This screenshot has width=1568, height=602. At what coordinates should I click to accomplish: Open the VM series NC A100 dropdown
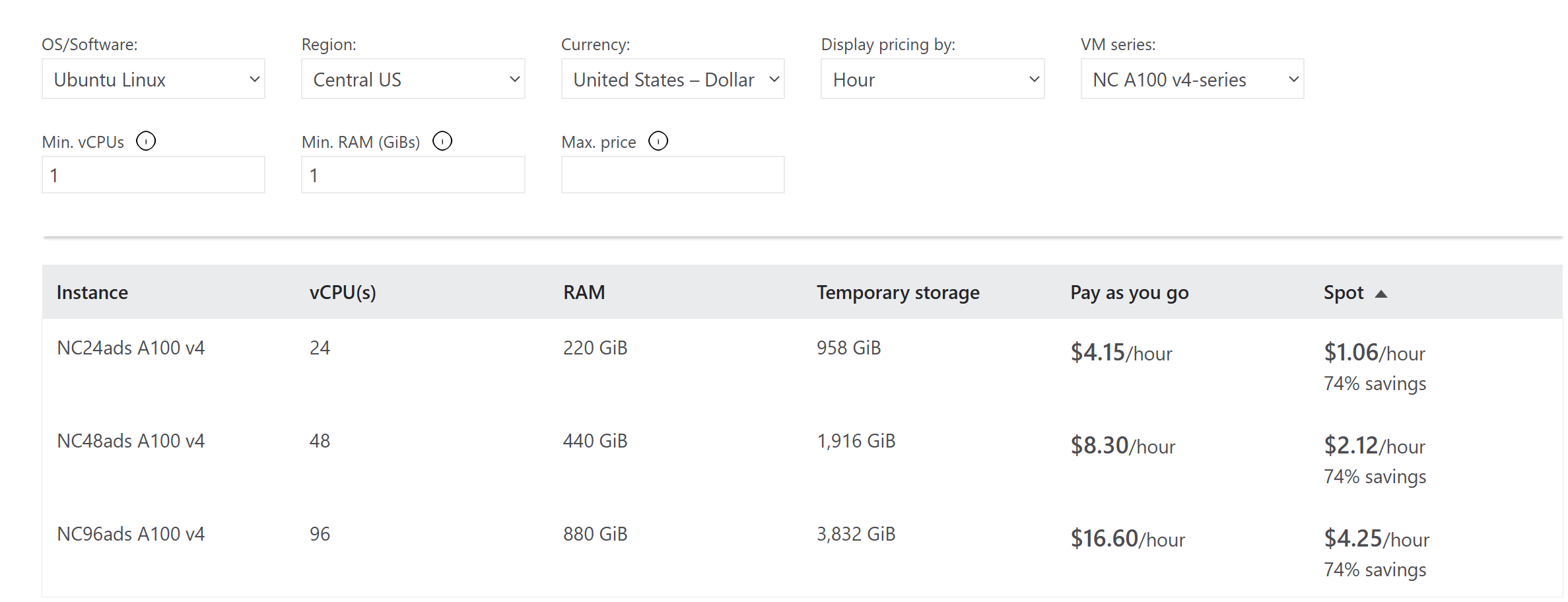point(1192,79)
